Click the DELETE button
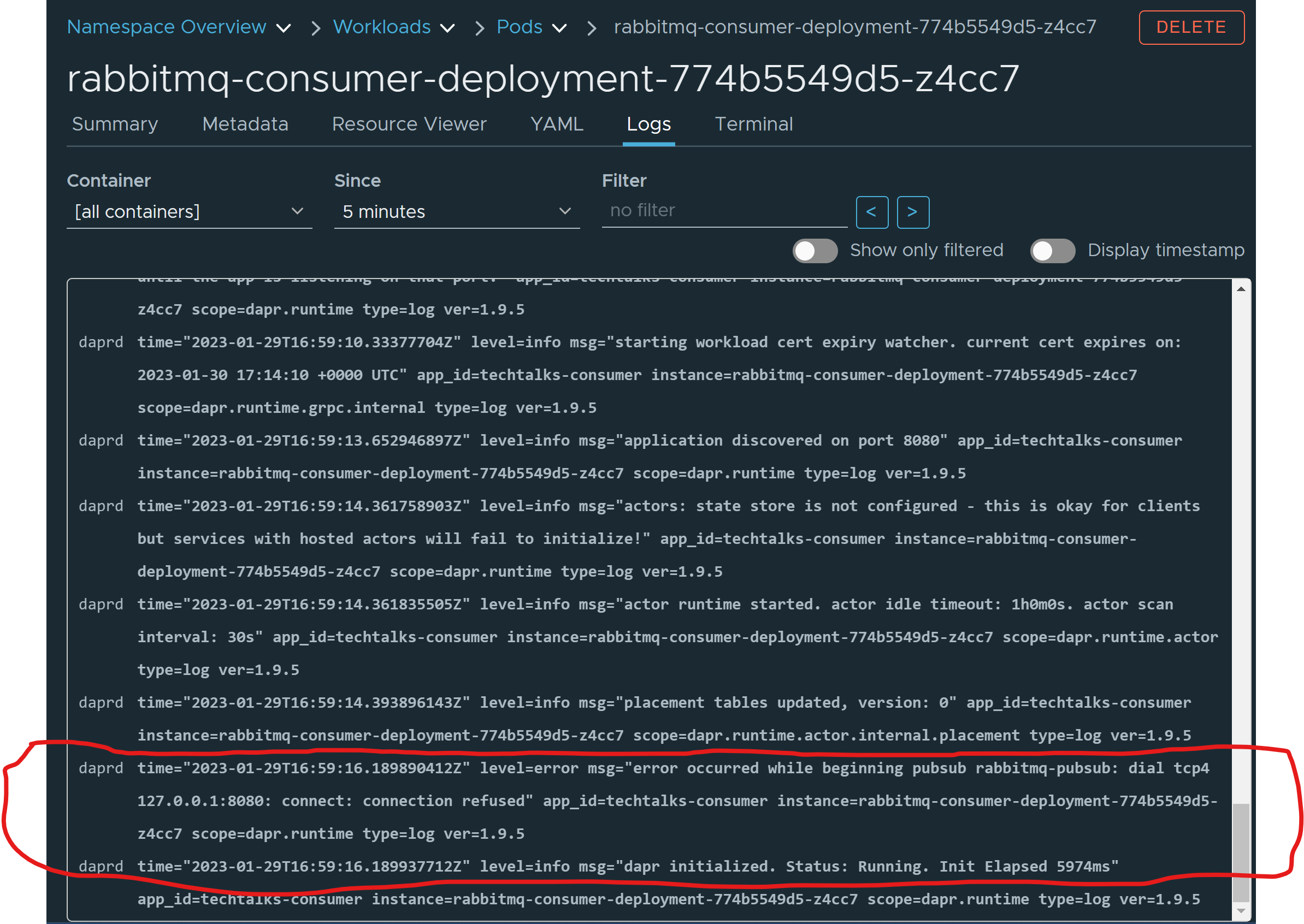This screenshot has width=1304, height=924. (1191, 27)
